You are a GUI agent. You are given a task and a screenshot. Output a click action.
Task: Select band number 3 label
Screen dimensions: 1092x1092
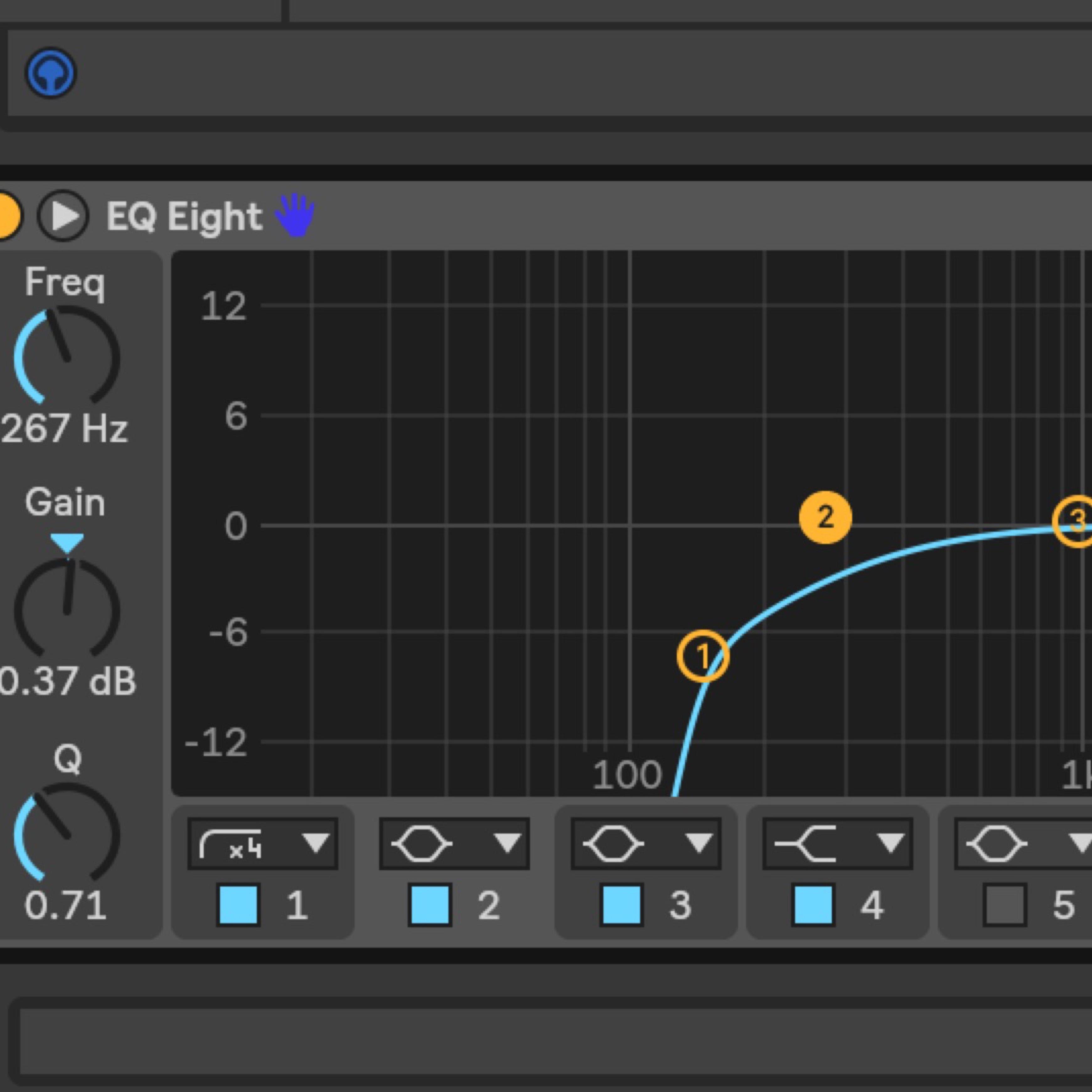click(681, 905)
